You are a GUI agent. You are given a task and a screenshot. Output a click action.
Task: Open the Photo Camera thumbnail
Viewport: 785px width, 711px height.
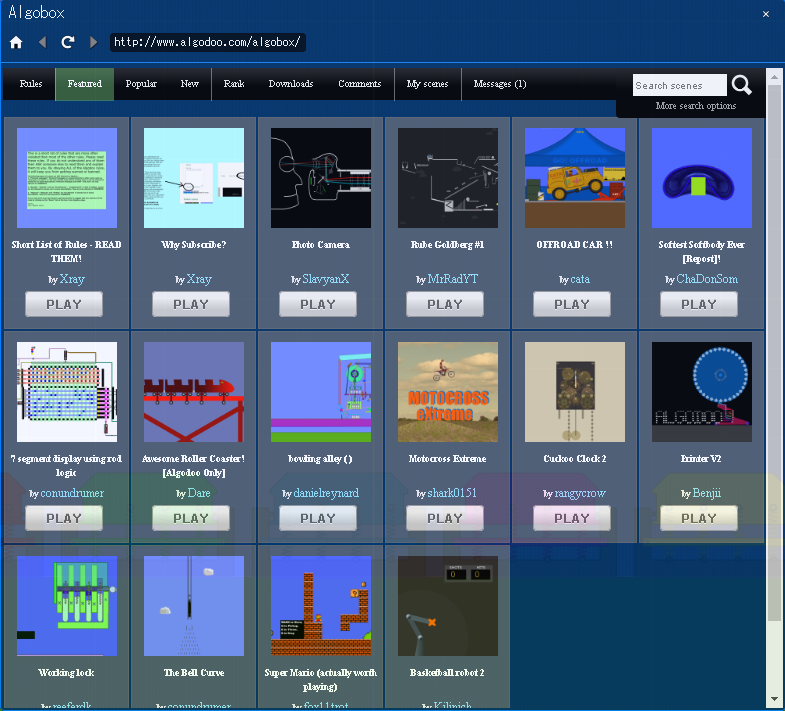[321, 178]
